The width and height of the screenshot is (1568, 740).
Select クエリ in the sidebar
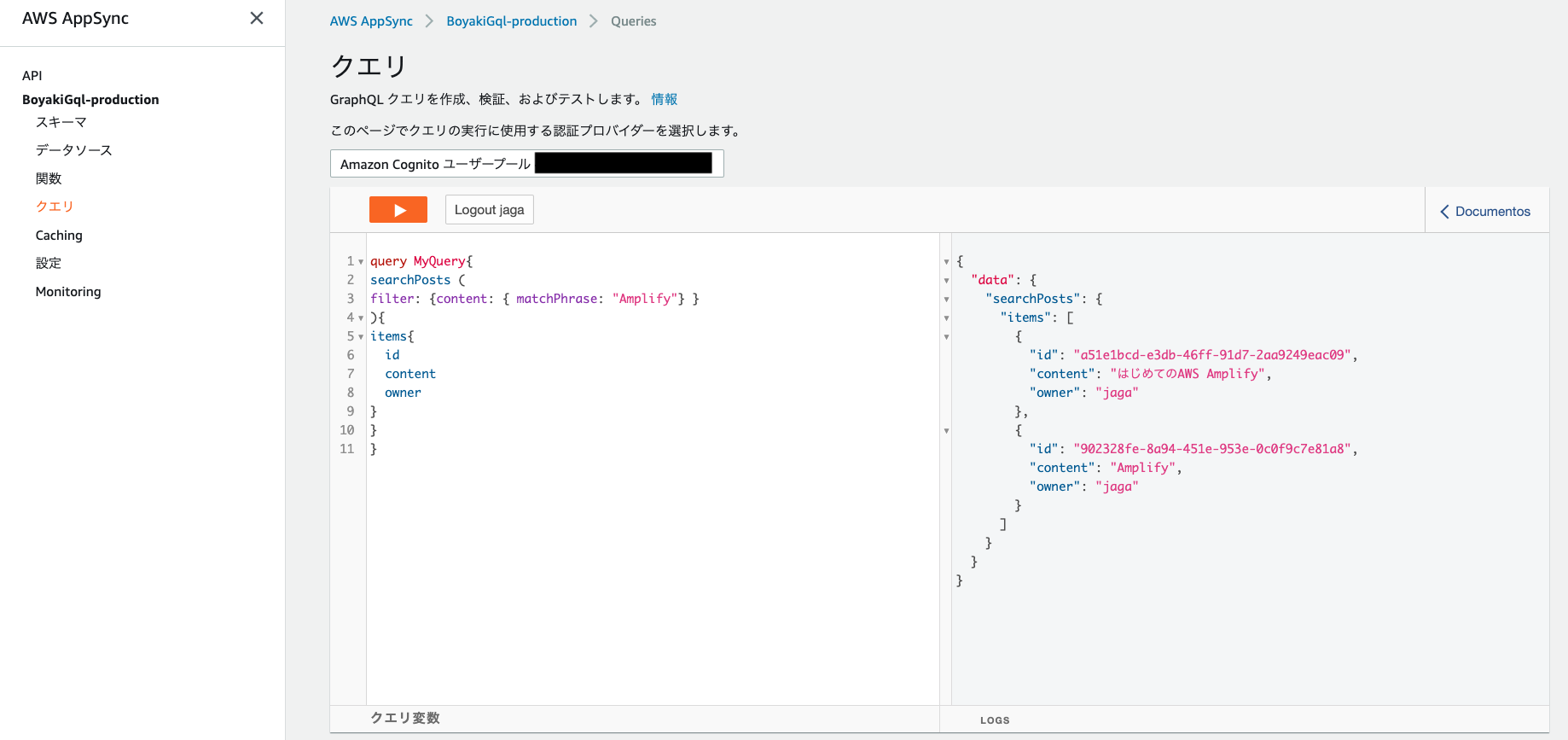tap(55, 207)
